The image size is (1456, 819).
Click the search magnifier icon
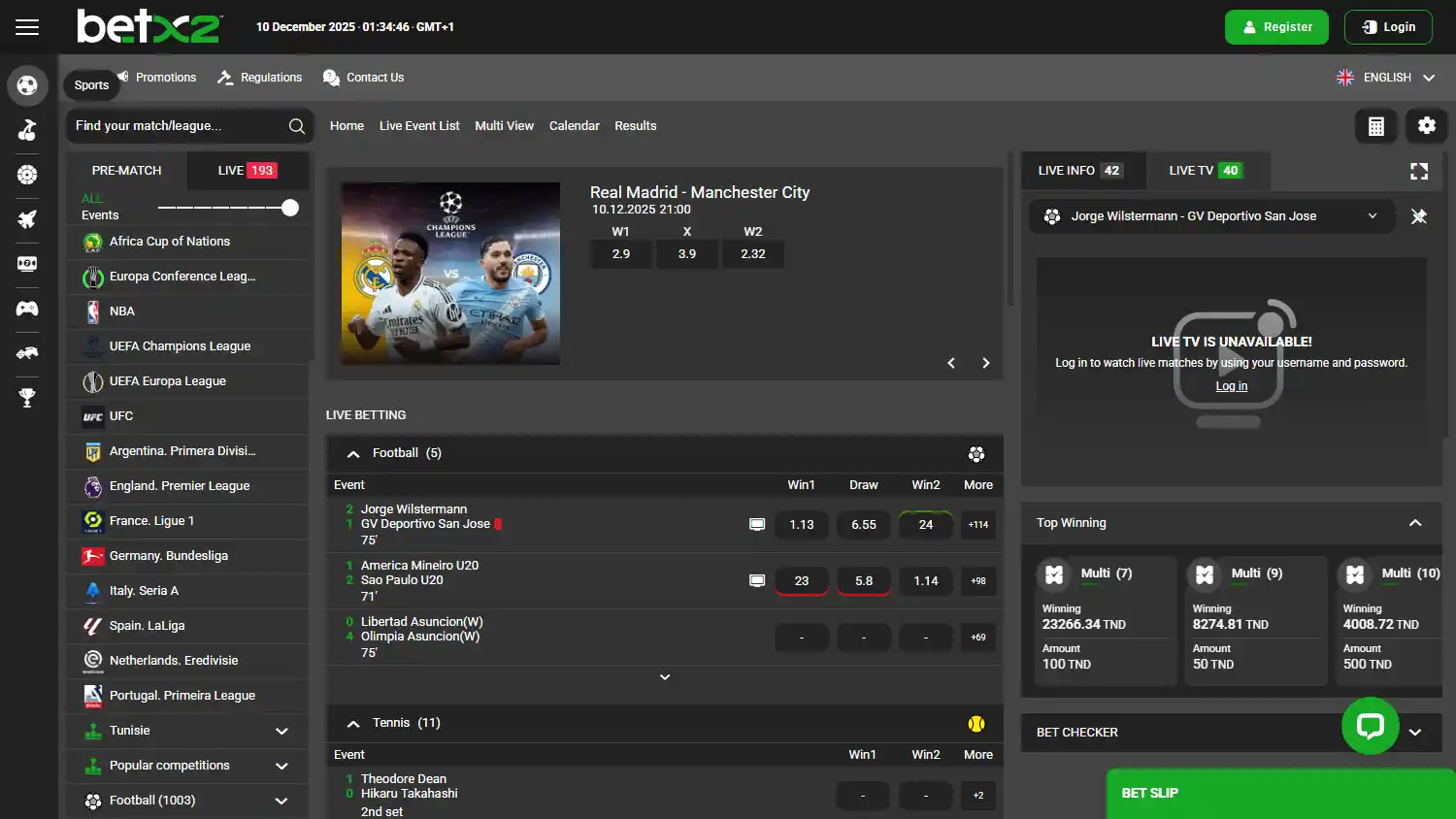(x=297, y=126)
